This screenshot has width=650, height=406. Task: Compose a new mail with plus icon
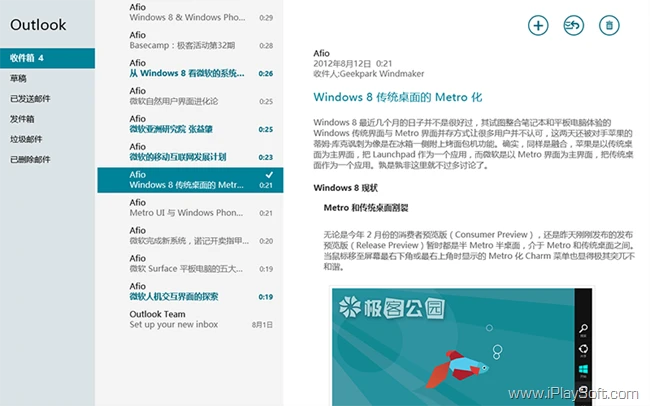(x=538, y=25)
